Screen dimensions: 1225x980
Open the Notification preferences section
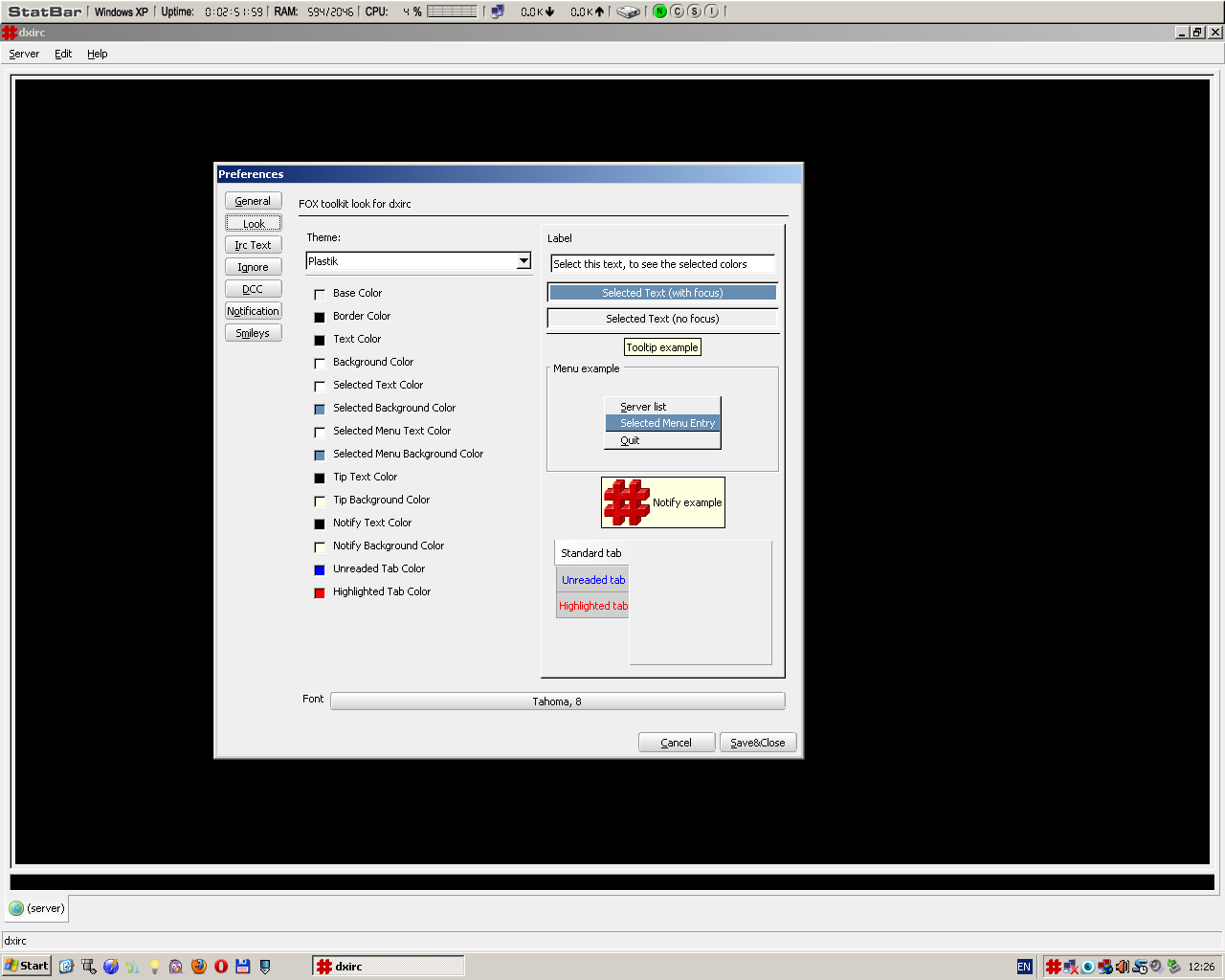pos(254,311)
